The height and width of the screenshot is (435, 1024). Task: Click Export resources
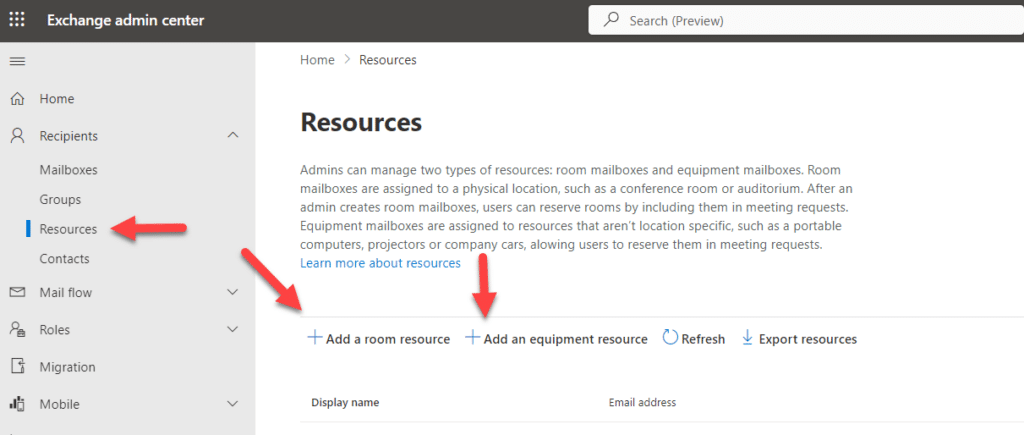pos(808,340)
